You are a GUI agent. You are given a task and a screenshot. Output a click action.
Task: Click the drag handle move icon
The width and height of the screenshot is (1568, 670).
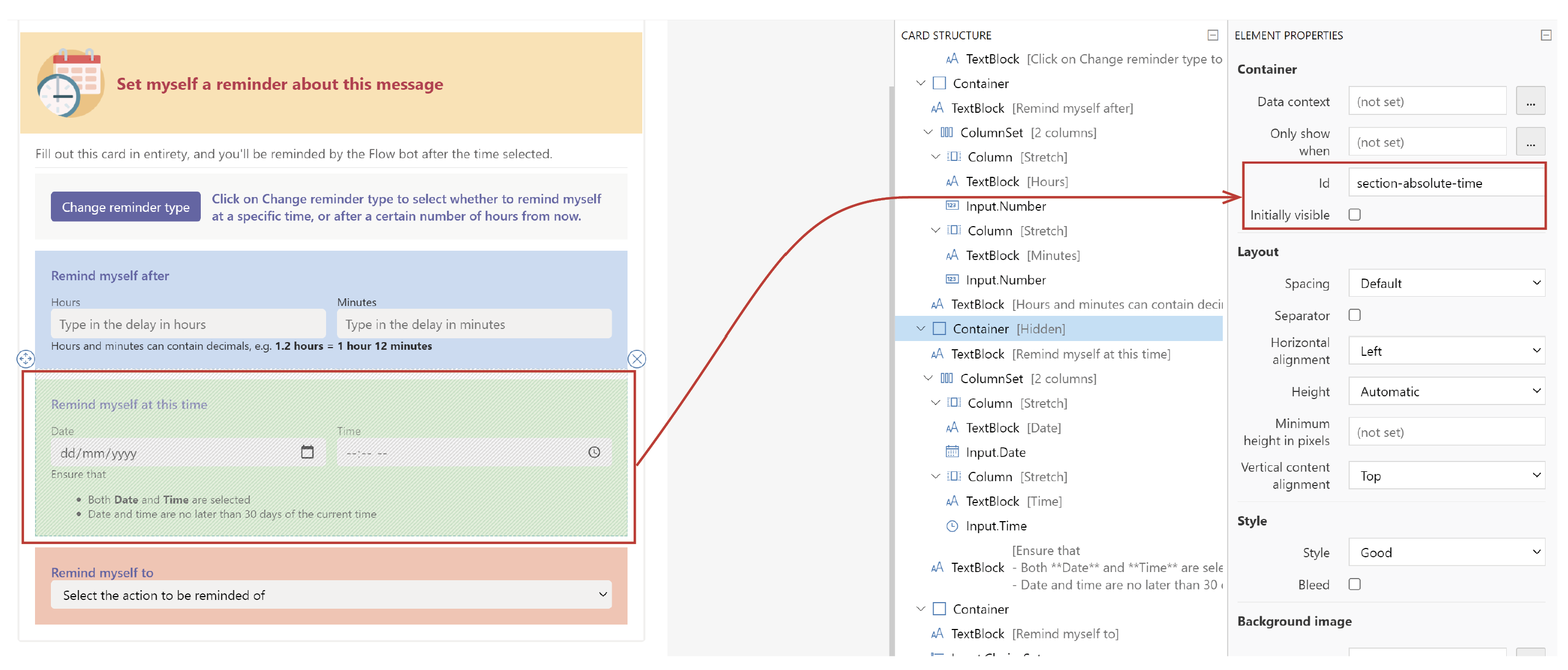point(26,359)
